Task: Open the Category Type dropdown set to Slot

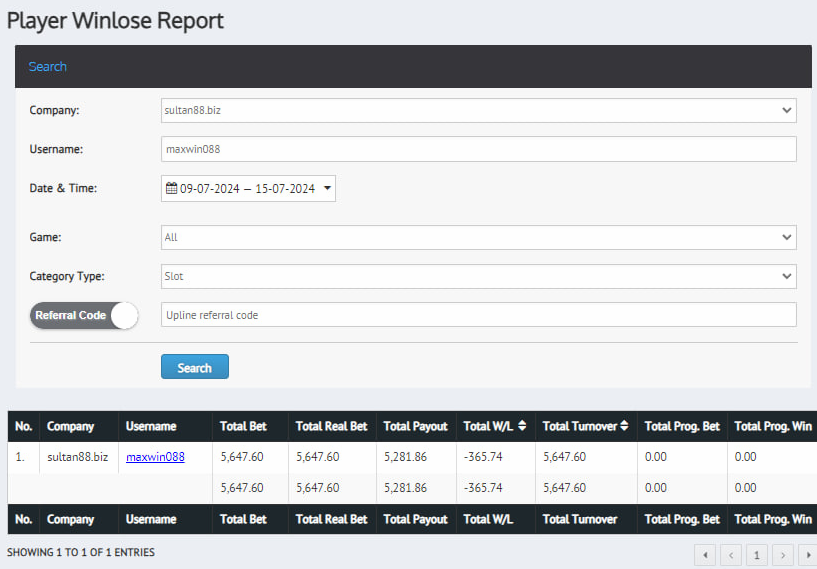Action: pos(478,276)
